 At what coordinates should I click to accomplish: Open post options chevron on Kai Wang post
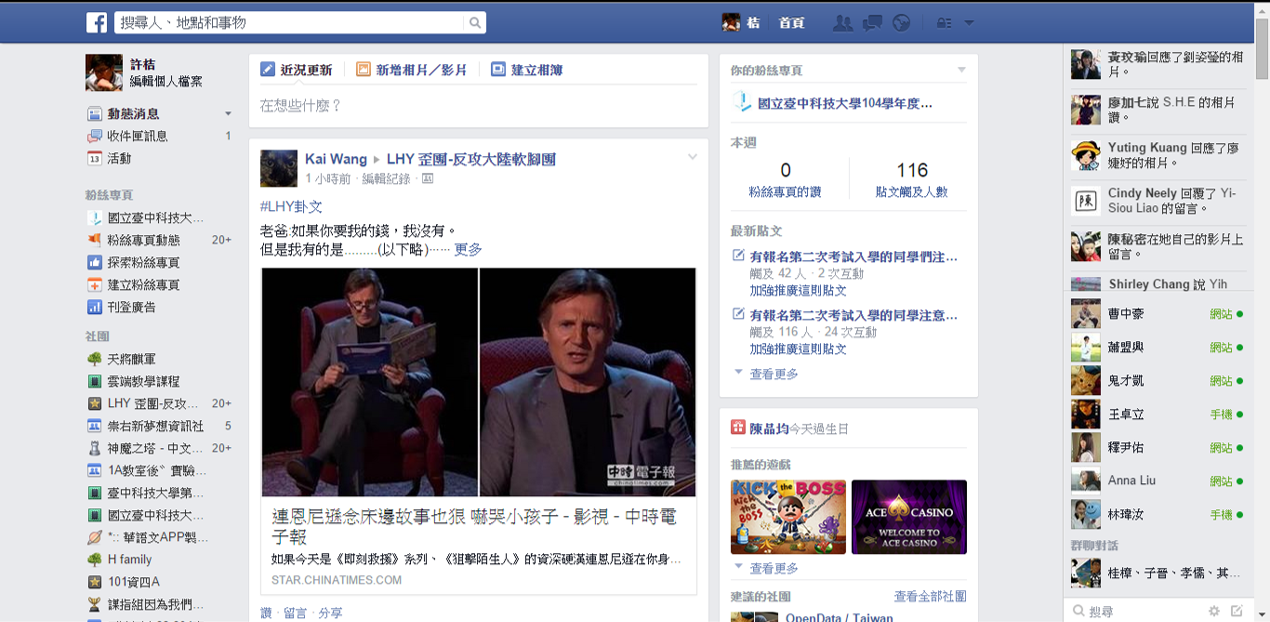coord(692,157)
